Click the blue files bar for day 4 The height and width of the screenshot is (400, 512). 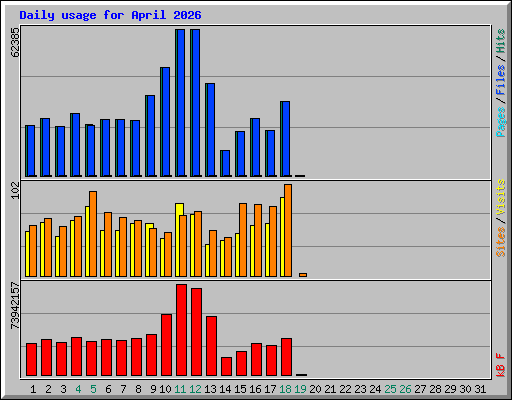(x=76, y=145)
